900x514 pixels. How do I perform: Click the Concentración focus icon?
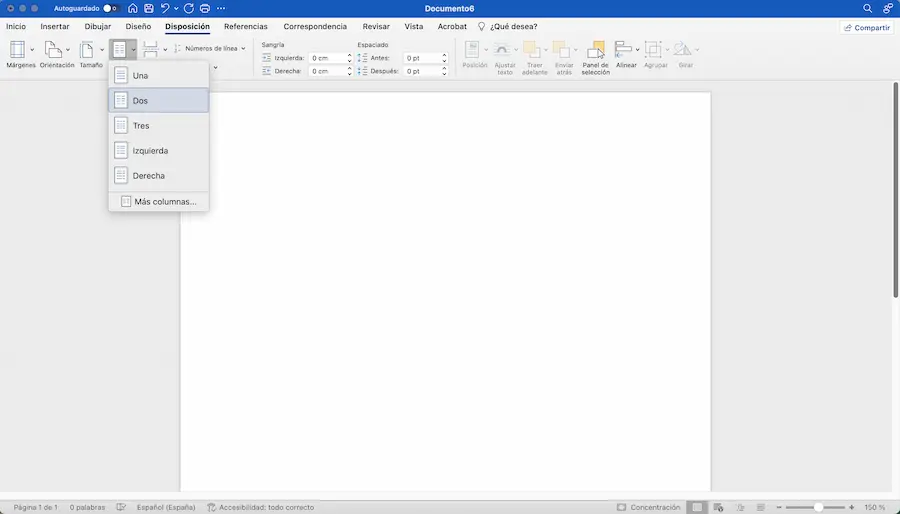pyautogui.click(x=621, y=507)
